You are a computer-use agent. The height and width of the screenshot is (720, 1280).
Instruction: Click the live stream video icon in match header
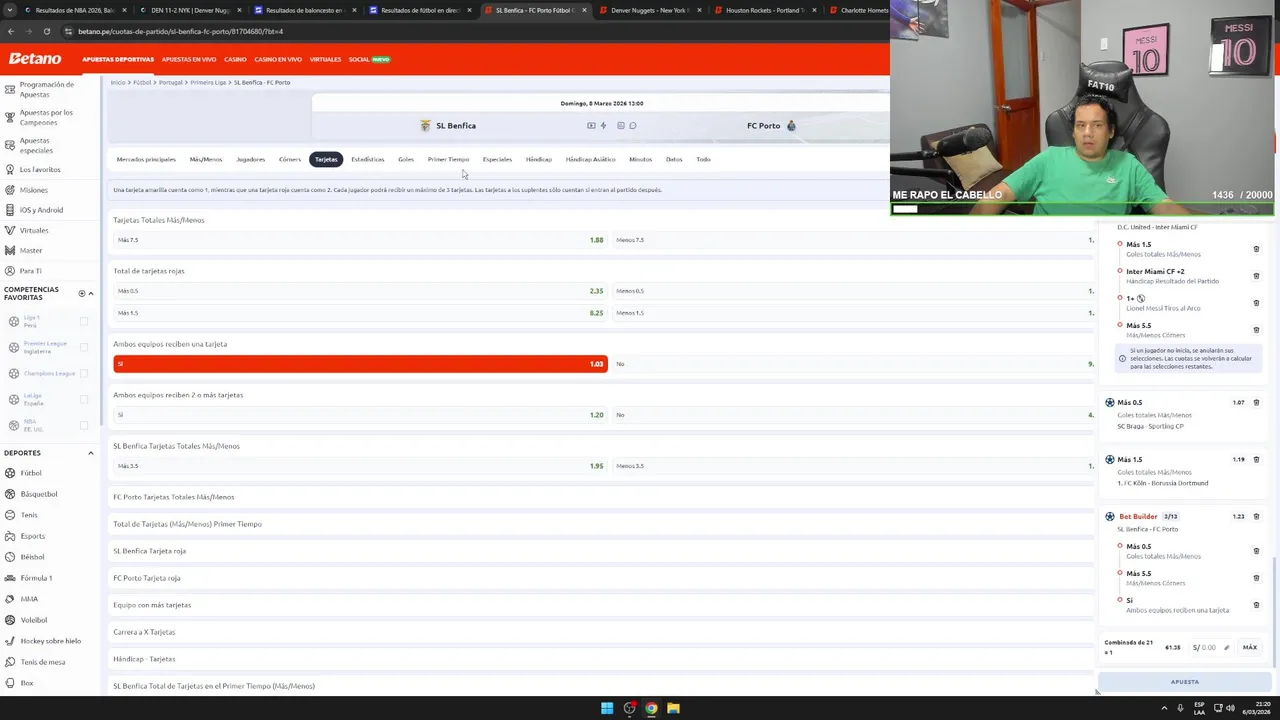coord(591,126)
